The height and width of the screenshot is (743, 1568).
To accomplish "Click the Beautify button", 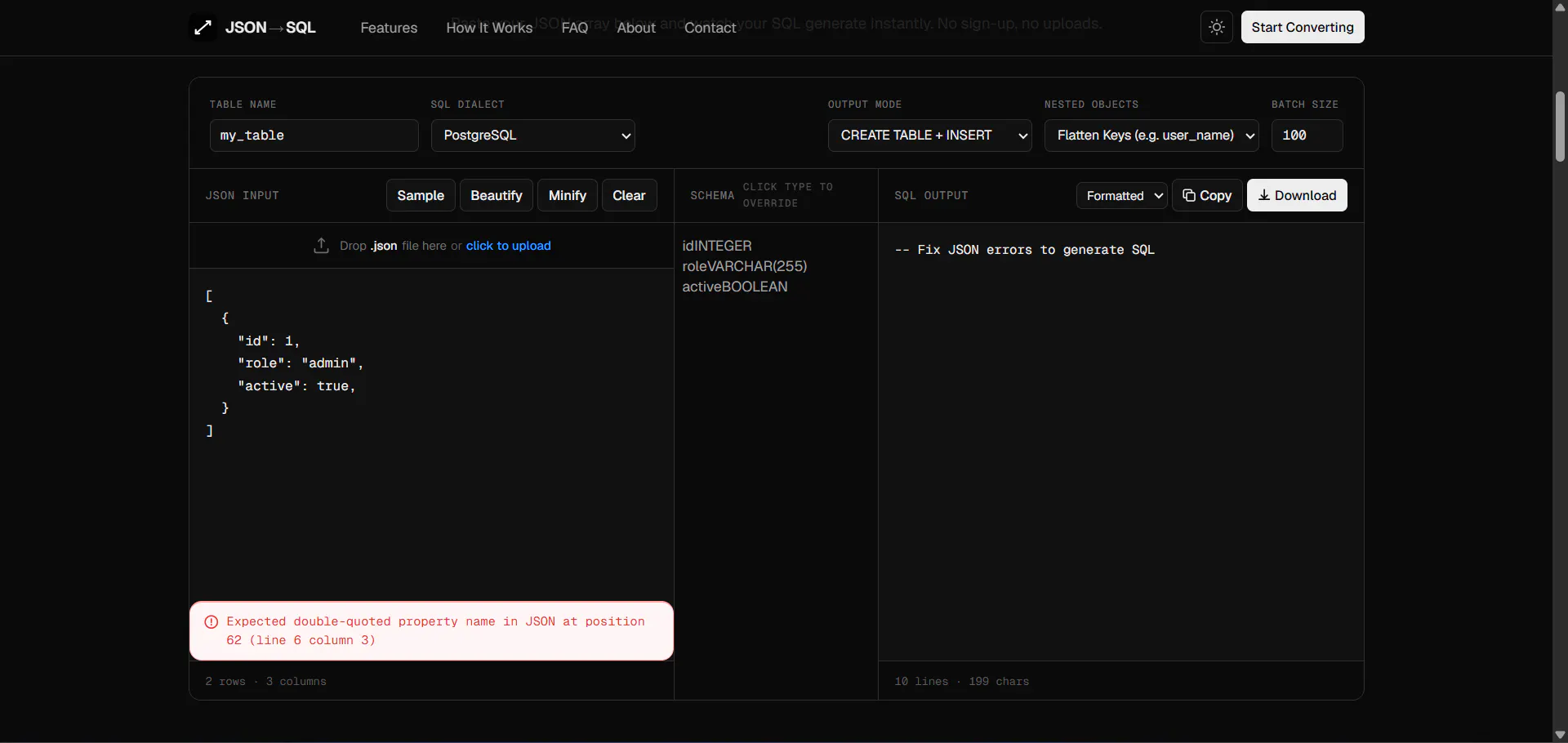I will [497, 196].
